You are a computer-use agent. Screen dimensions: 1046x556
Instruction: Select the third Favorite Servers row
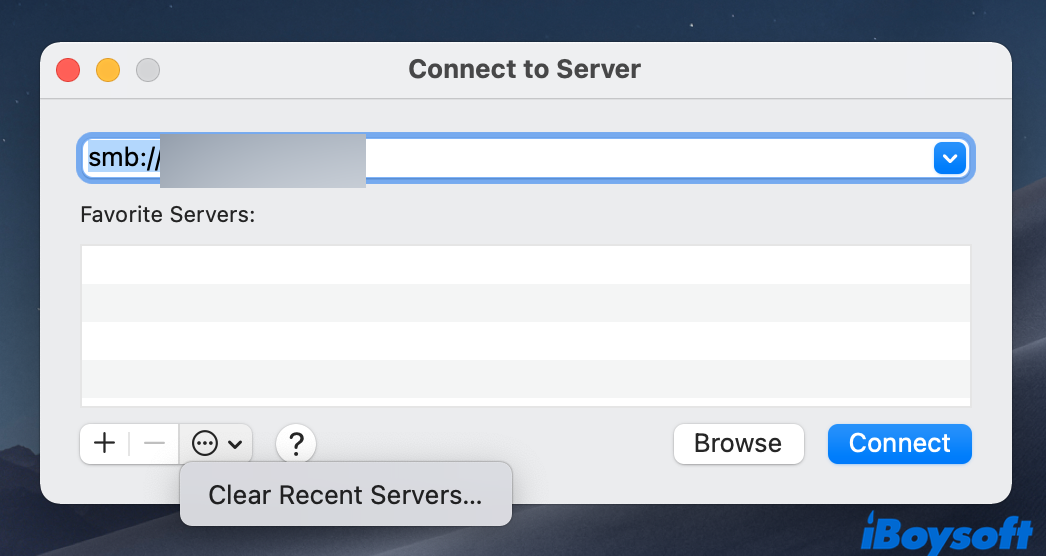coord(525,341)
